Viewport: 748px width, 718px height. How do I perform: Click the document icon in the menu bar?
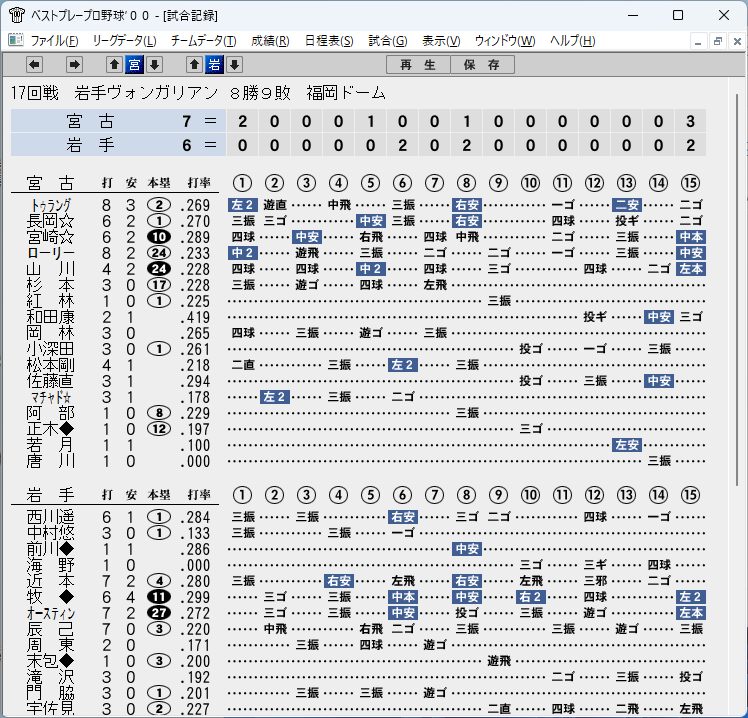click(16, 40)
